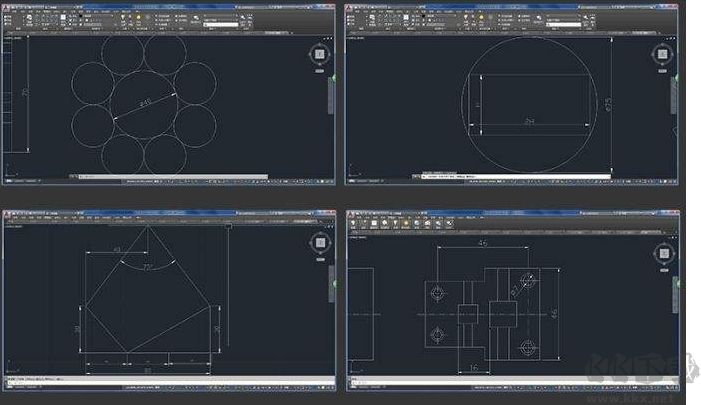
Task: Click the command line in bottom-left window
Action: pyautogui.click(x=170, y=381)
